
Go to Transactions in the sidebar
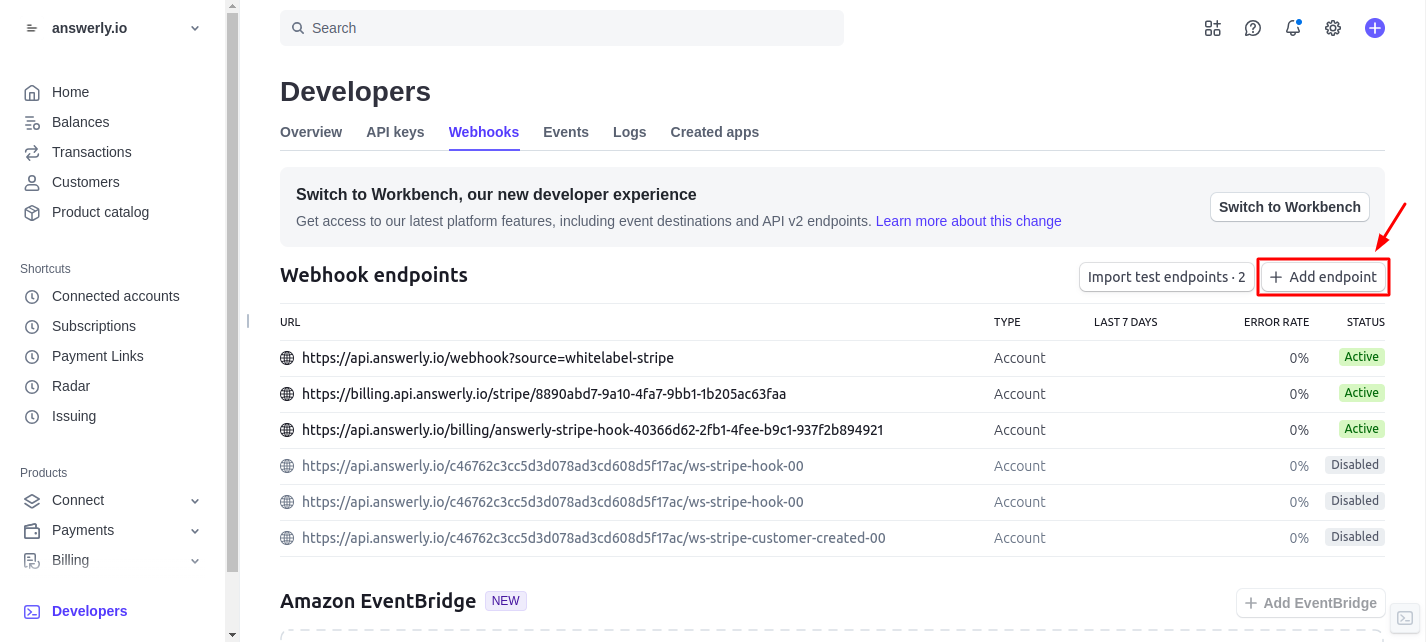coord(92,152)
